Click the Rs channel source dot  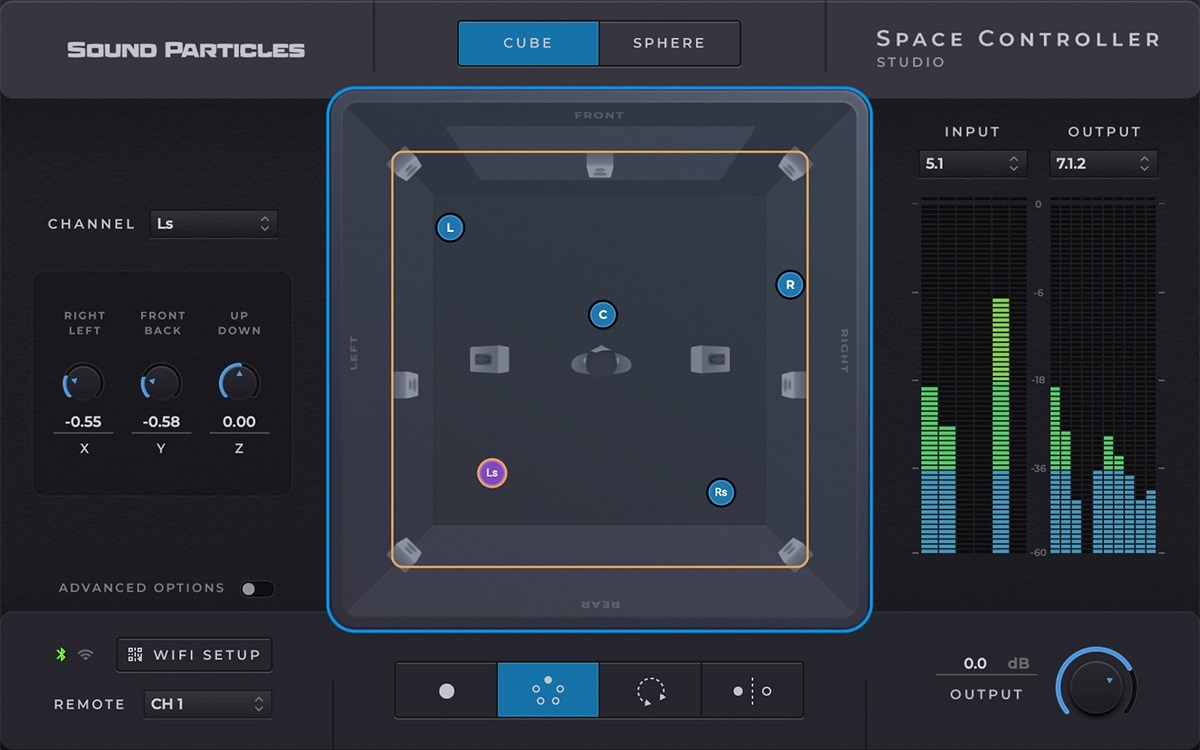(721, 492)
